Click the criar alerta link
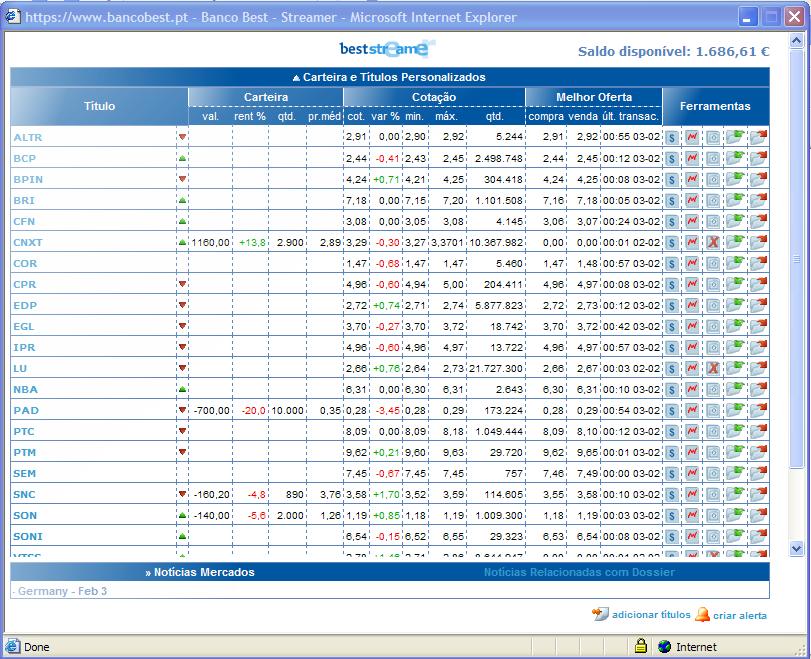The width and height of the screenshot is (811, 659). 739,615
